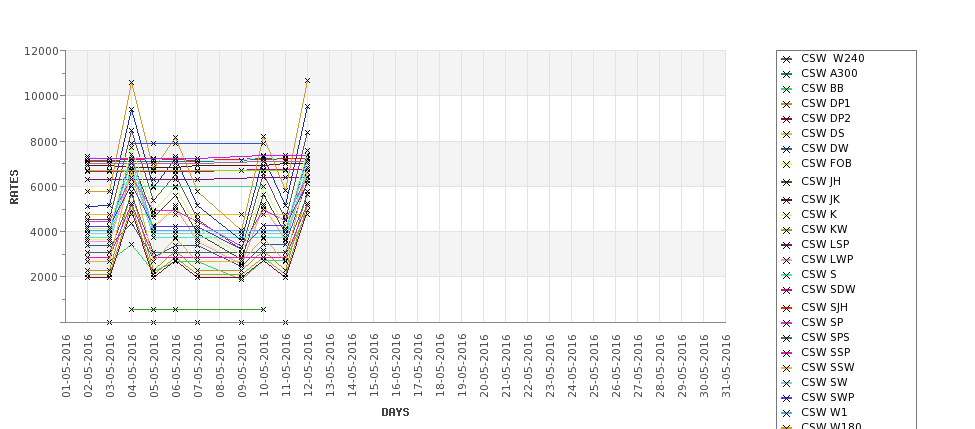The width and height of the screenshot is (975, 429).
Task: Select CSW SW in the legend
Action: 824,382
